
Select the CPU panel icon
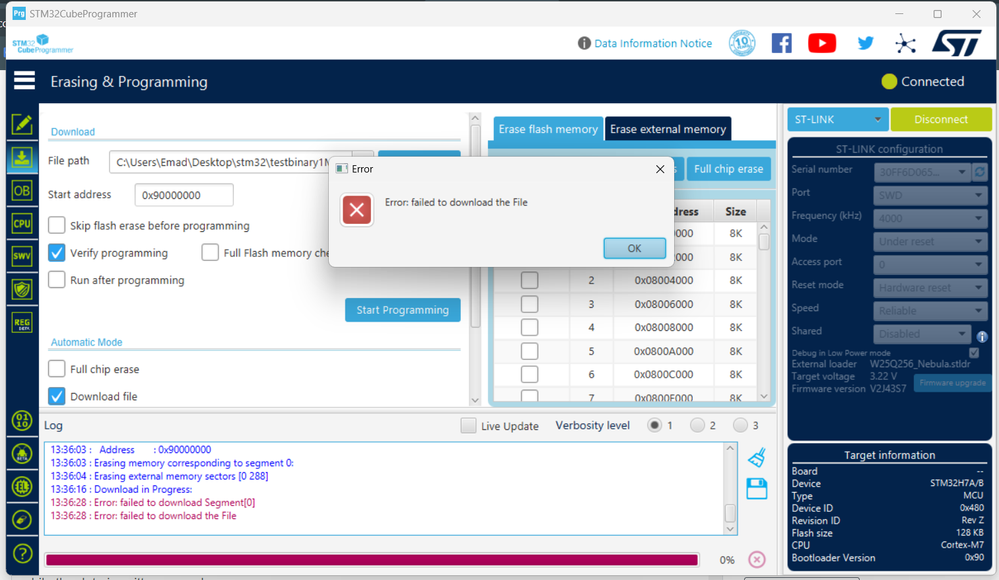(22, 223)
